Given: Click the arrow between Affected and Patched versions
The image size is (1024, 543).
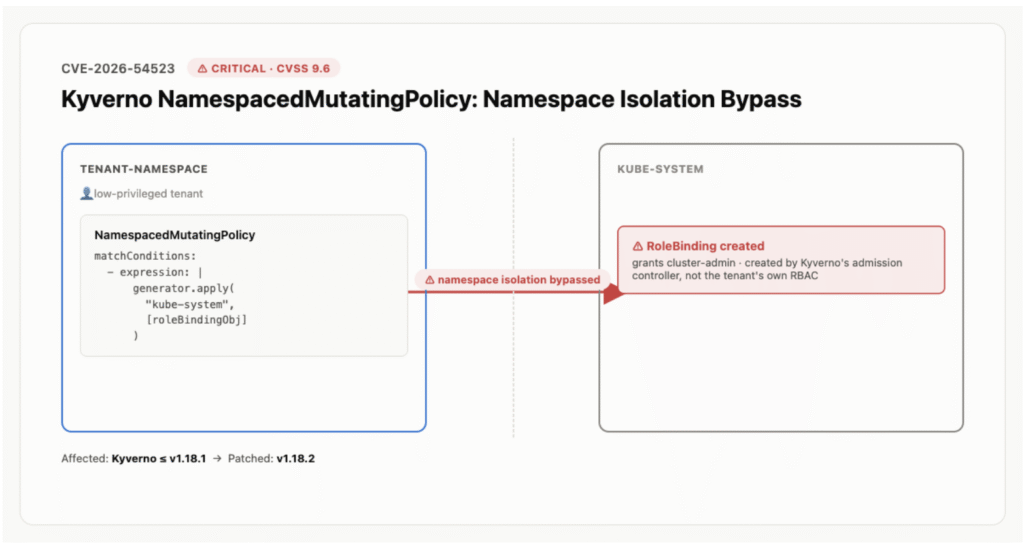Looking at the screenshot, I should point(217,459).
